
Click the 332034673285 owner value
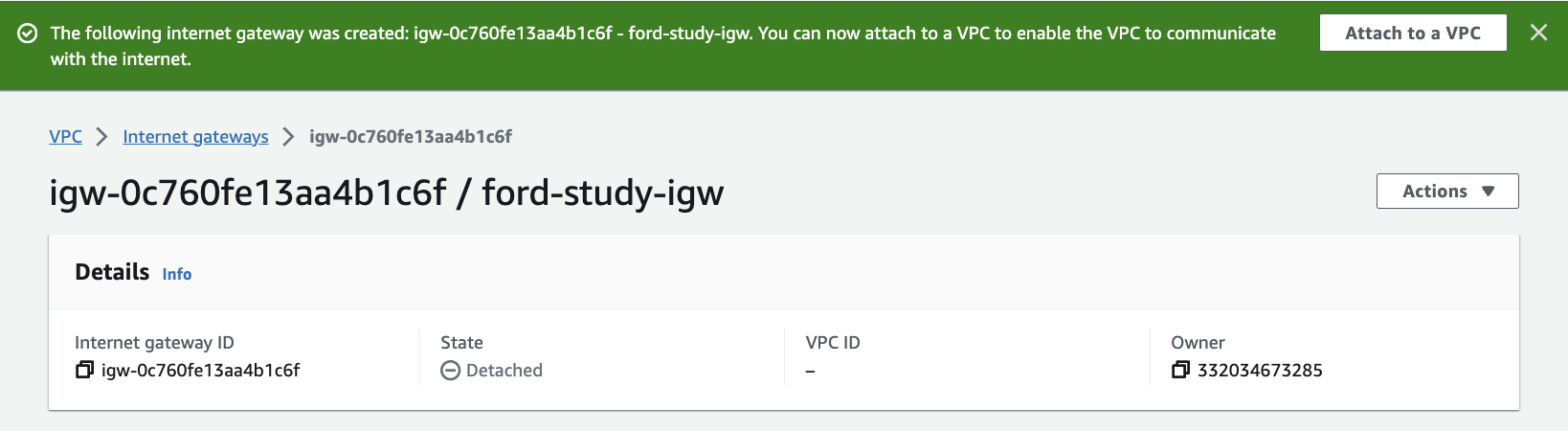[1260, 371]
